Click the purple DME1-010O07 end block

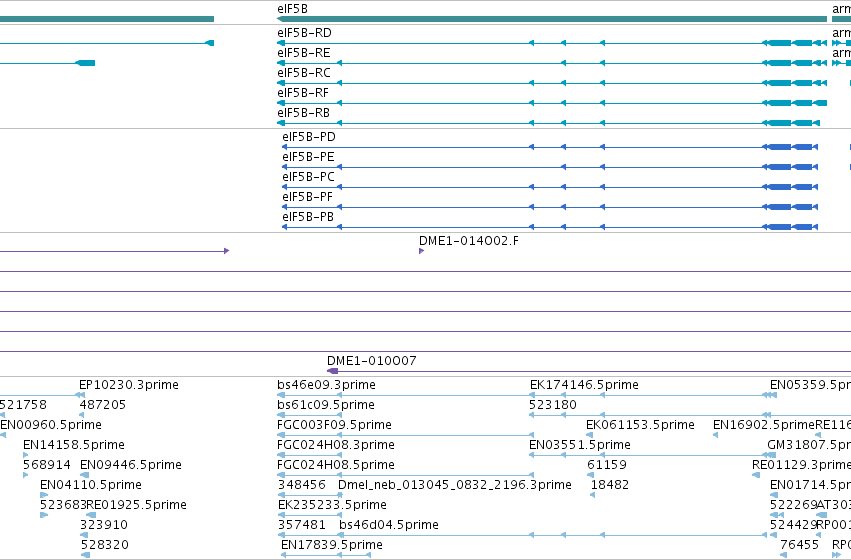[333, 371]
